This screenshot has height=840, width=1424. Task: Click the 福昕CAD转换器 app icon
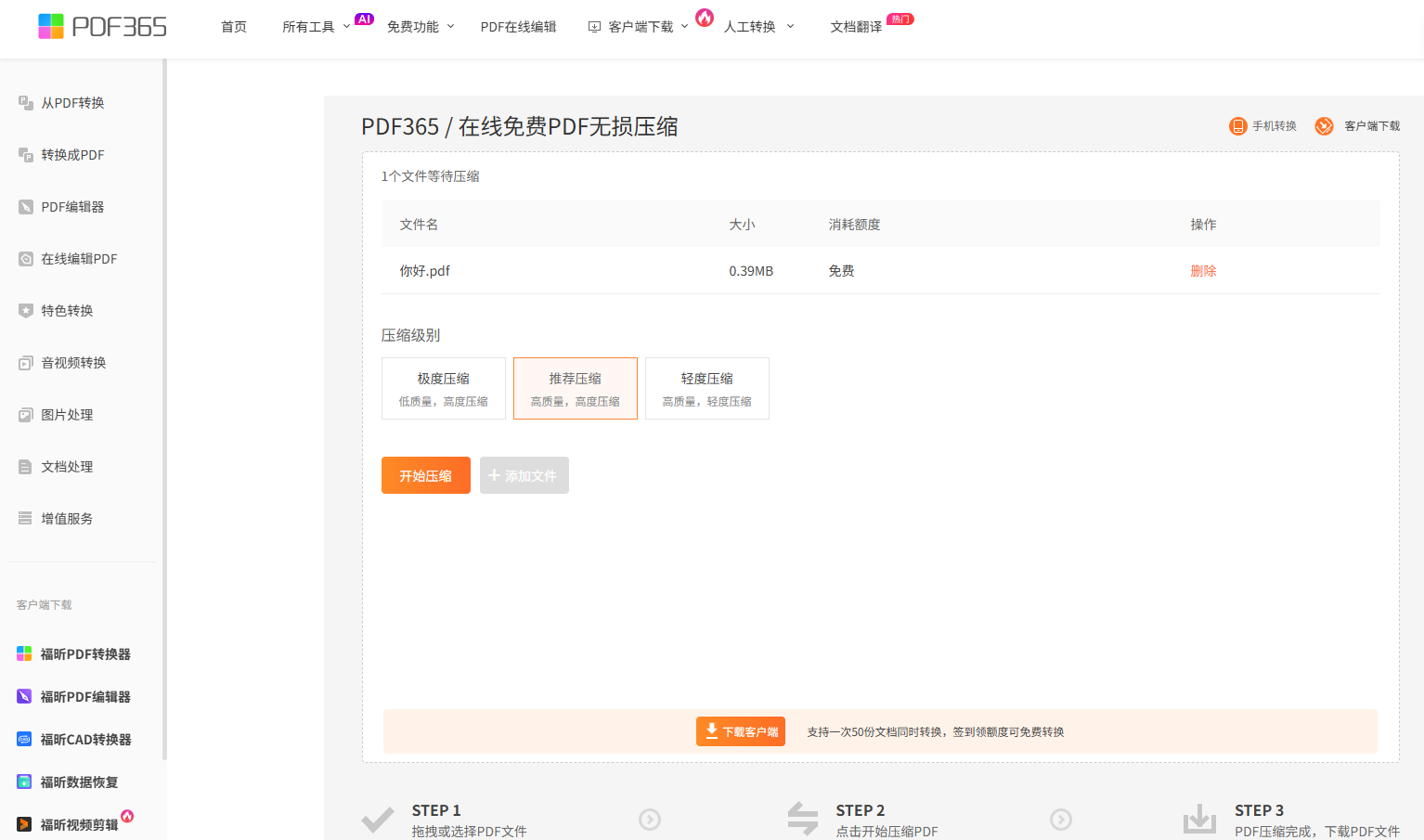pos(24,740)
